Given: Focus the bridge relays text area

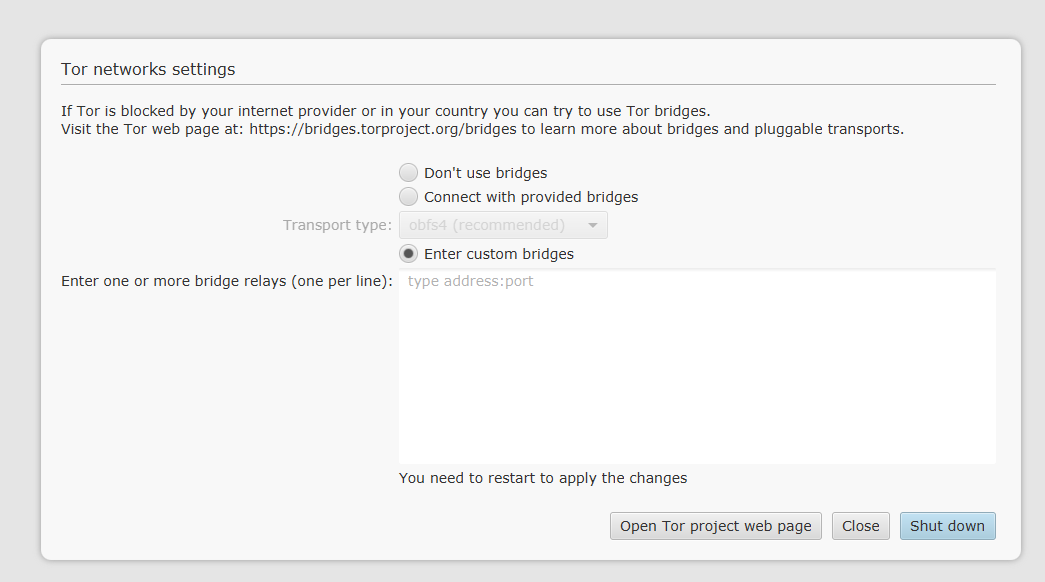Looking at the screenshot, I should [x=697, y=367].
